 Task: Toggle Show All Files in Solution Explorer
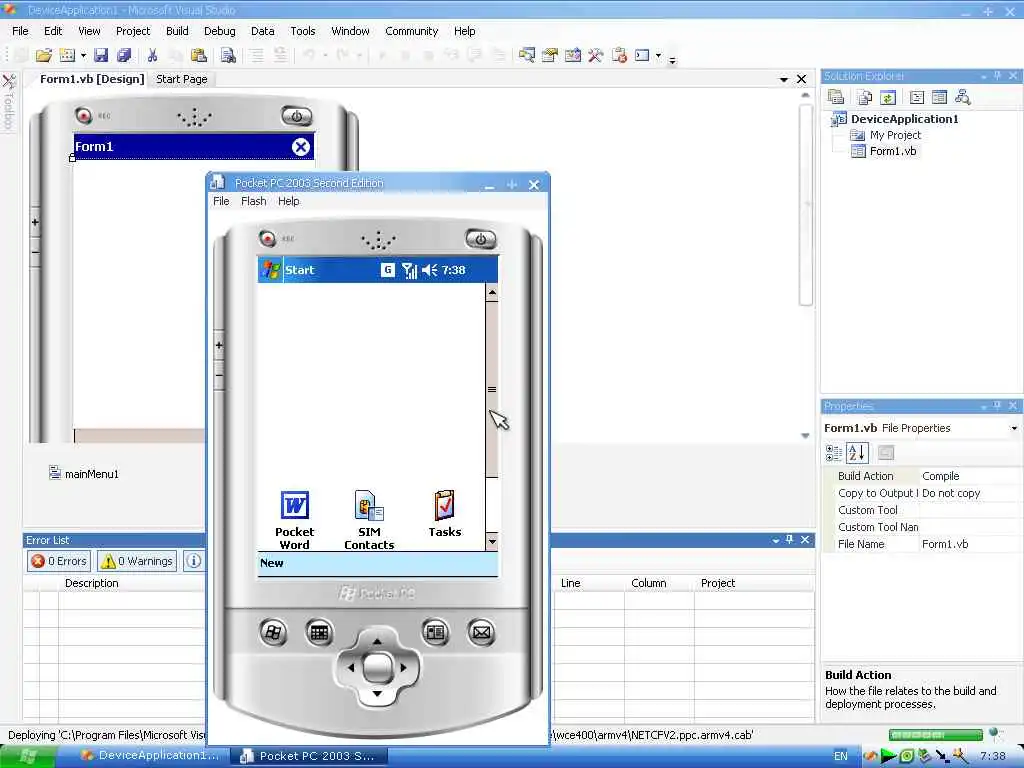[865, 97]
